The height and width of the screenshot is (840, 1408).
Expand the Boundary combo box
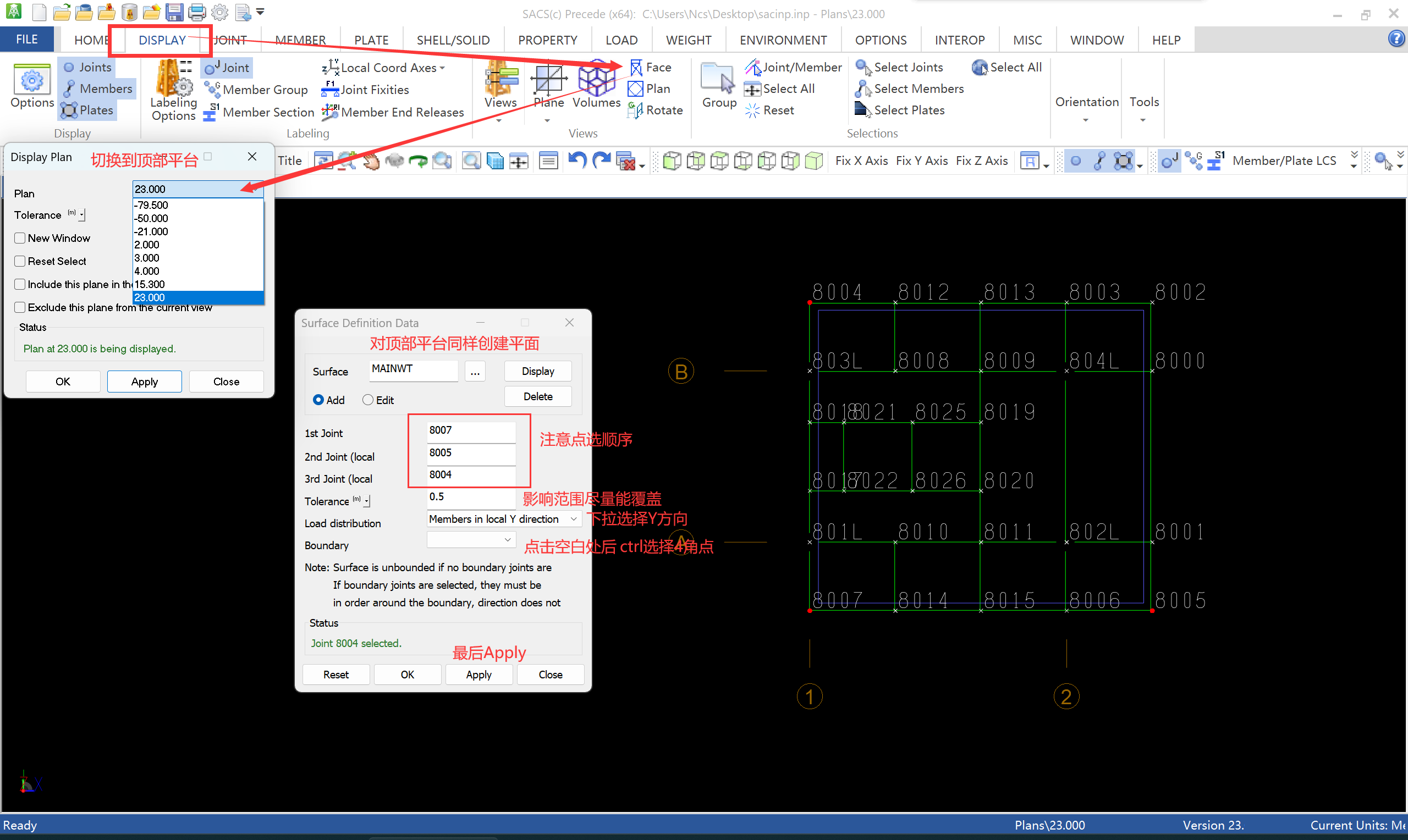coord(507,540)
